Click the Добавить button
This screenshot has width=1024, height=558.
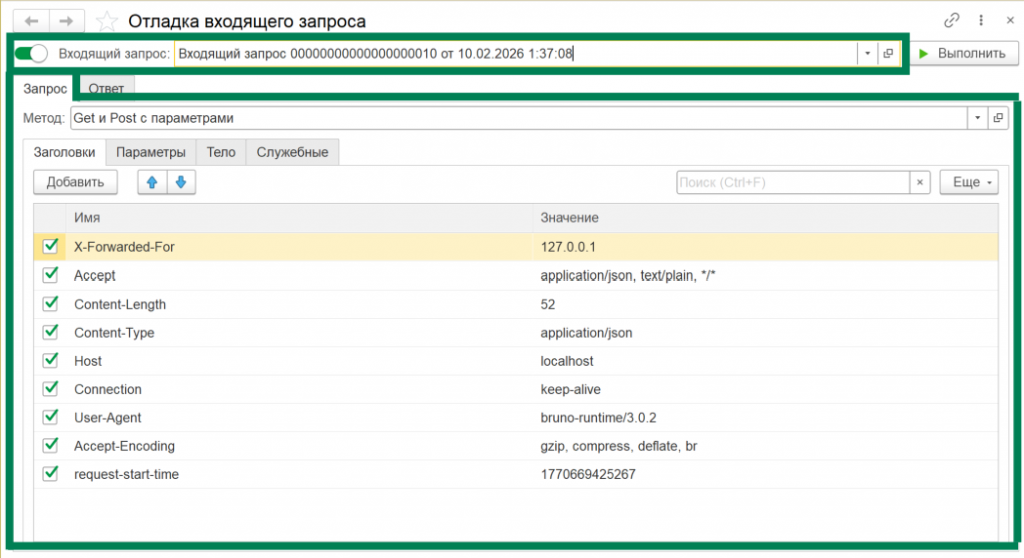[x=75, y=182]
